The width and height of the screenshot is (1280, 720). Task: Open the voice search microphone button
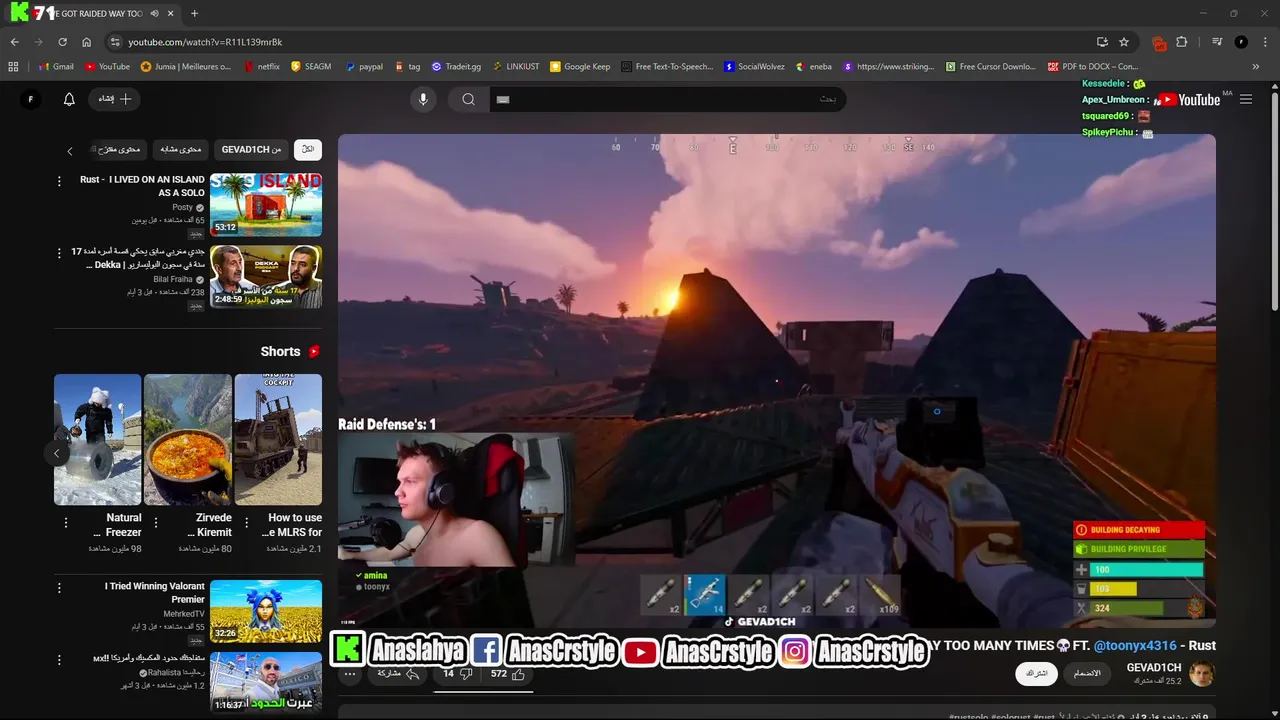[423, 99]
